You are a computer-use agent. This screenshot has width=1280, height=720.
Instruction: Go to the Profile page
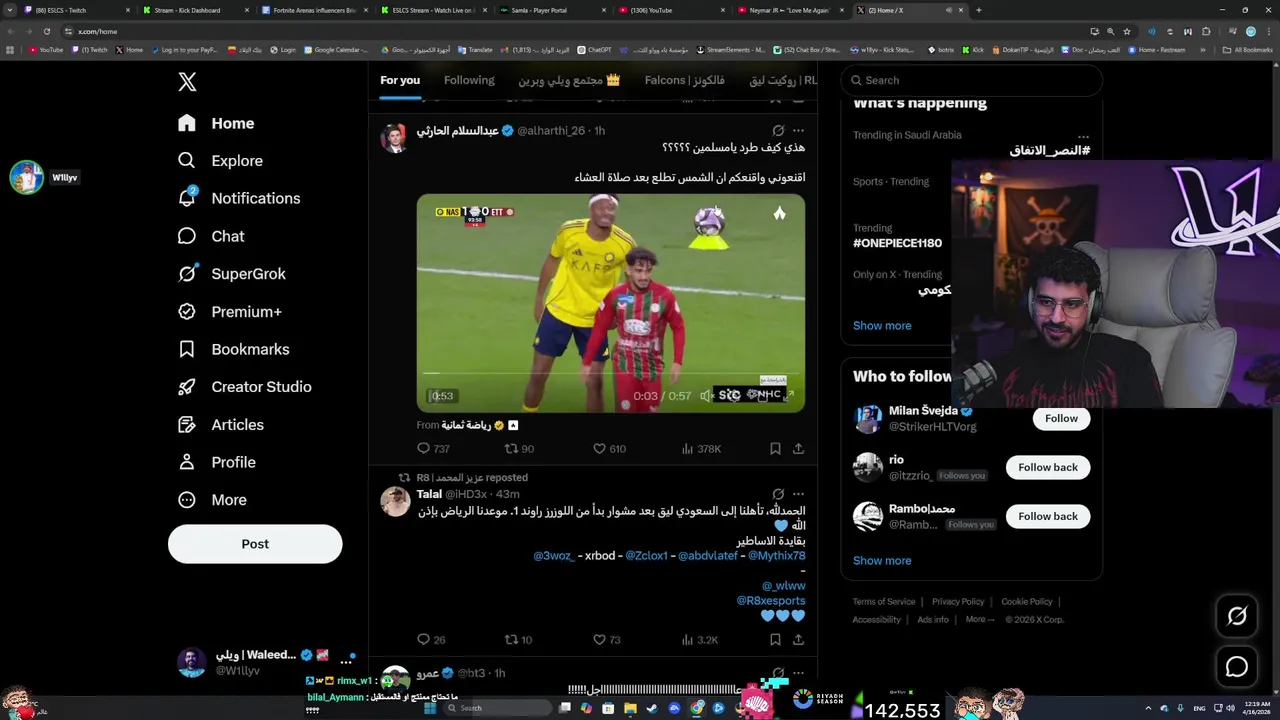tap(216, 462)
